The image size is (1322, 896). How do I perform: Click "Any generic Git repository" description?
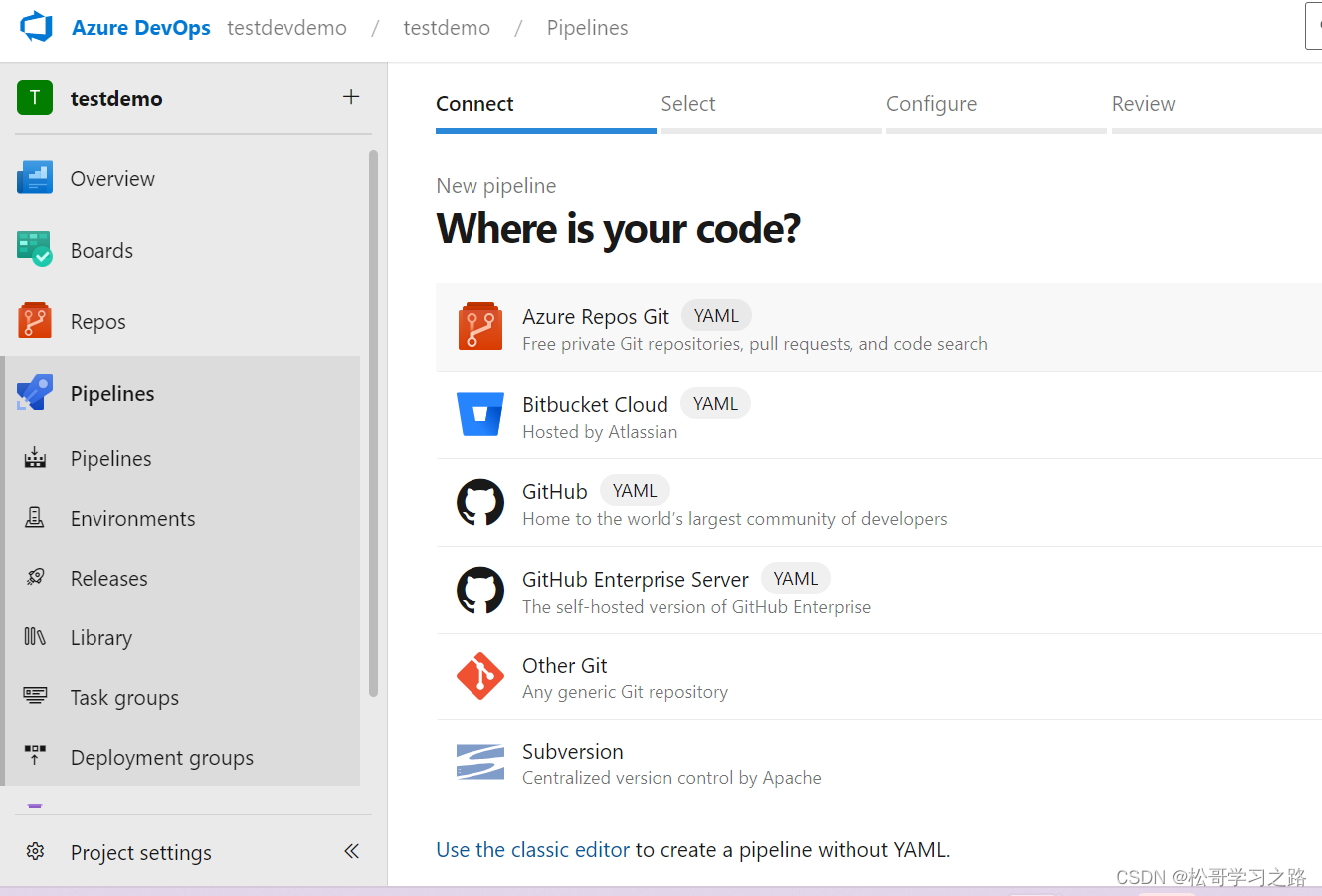(x=625, y=692)
